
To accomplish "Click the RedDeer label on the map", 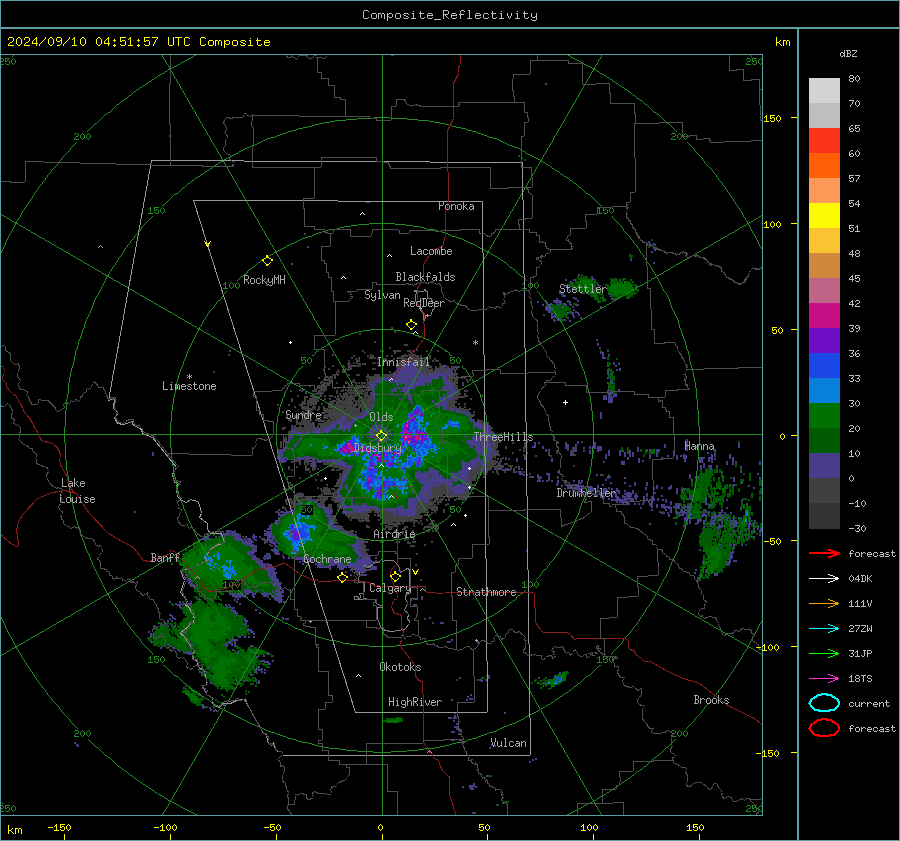I will [x=424, y=303].
